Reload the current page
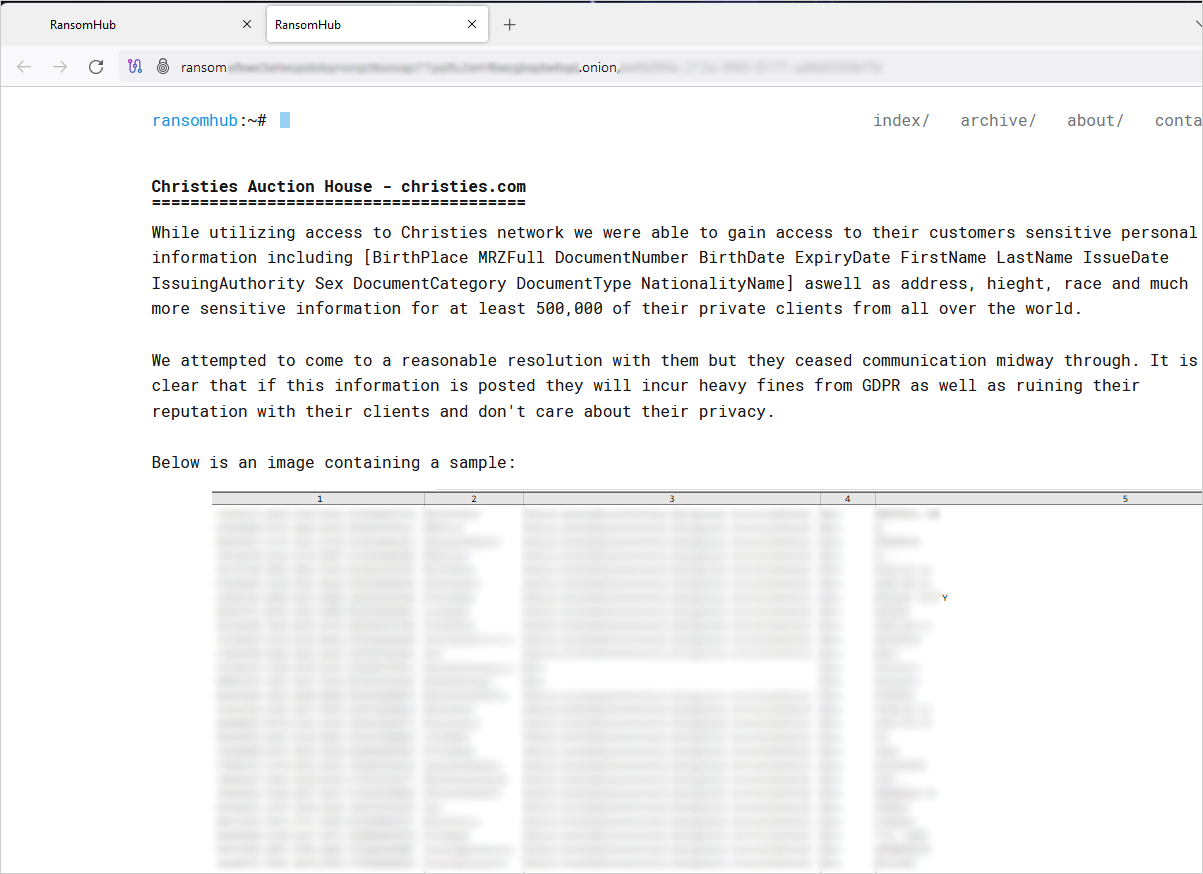Screen dimensions: 1203x874 tap(96, 67)
